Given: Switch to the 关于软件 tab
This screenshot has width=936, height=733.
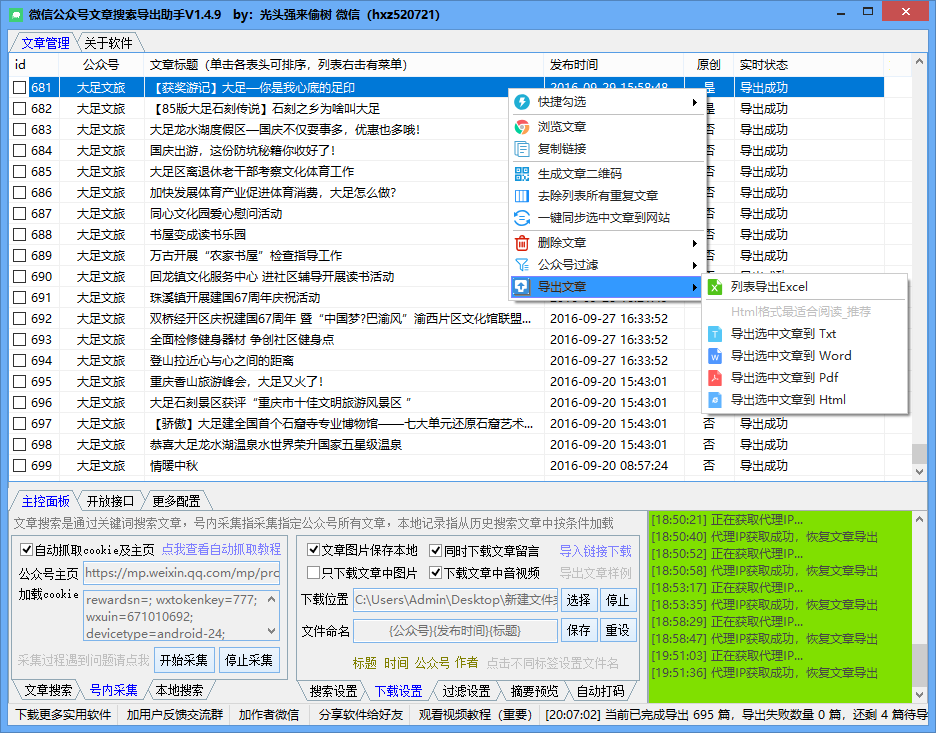Looking at the screenshot, I should 108,43.
